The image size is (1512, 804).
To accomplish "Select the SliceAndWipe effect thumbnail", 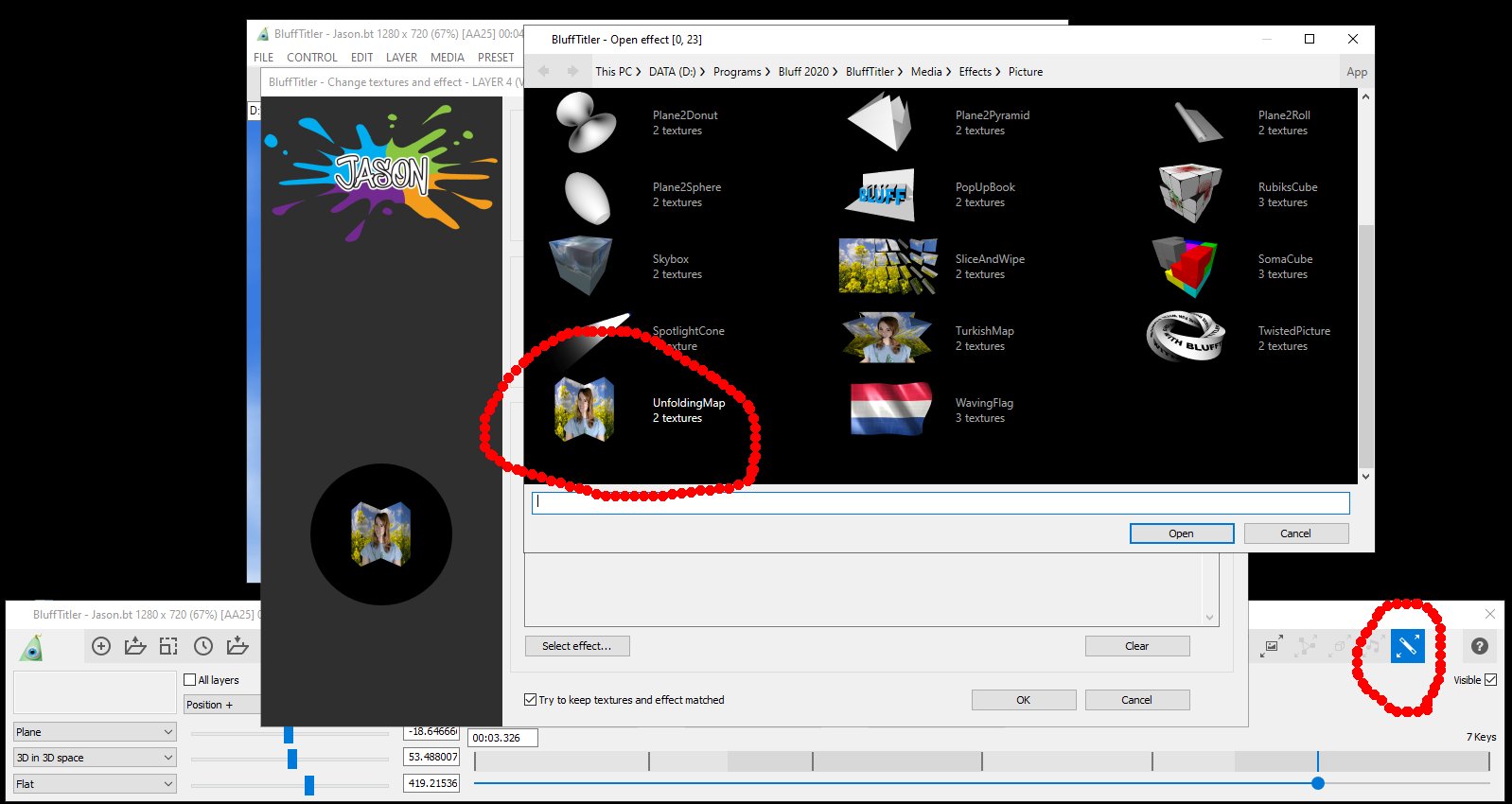I will pyautogui.click(x=888, y=267).
